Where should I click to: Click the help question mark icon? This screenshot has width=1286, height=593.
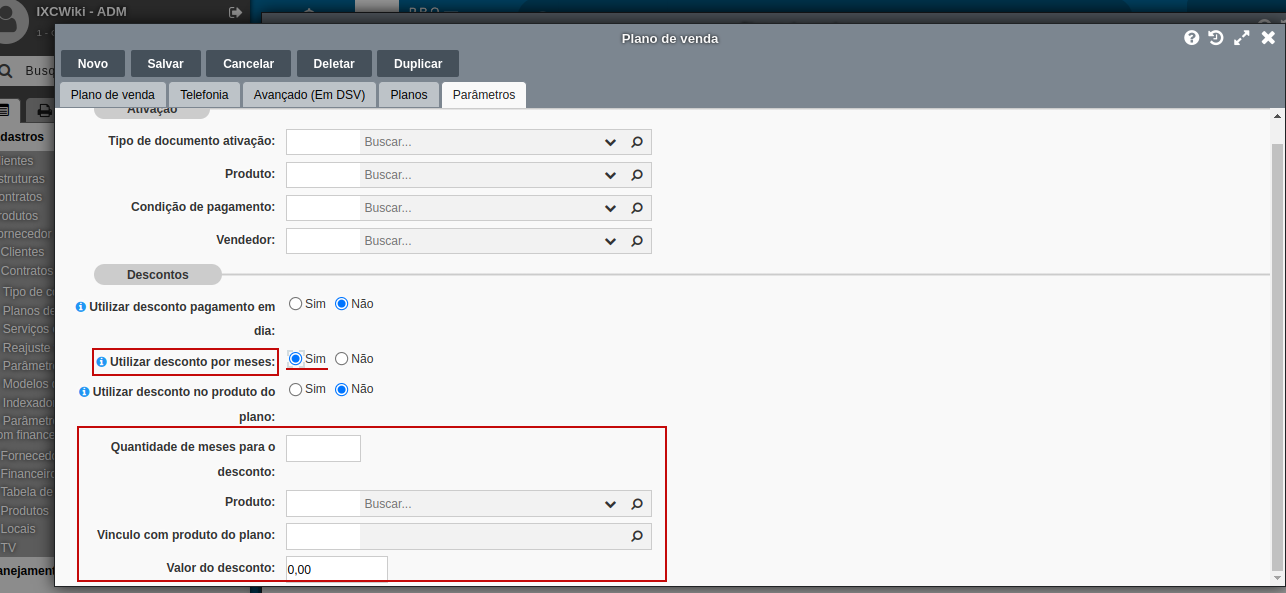[x=1191, y=38]
